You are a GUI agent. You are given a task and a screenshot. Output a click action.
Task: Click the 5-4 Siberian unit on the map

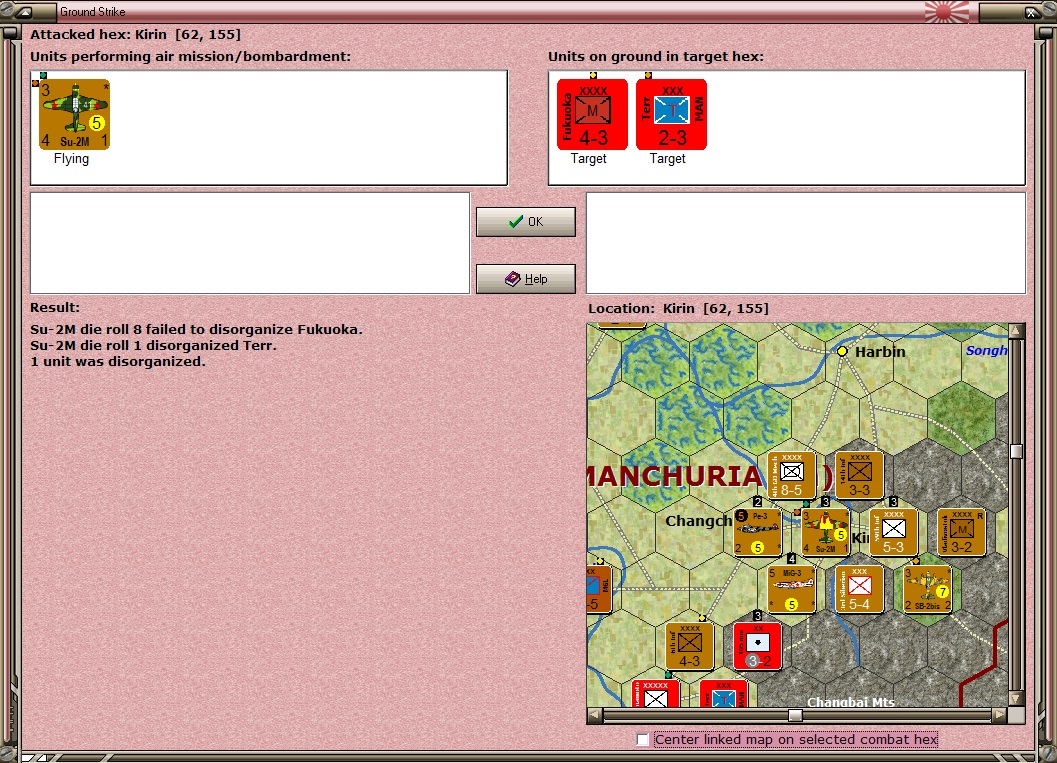pyautogui.click(x=859, y=589)
